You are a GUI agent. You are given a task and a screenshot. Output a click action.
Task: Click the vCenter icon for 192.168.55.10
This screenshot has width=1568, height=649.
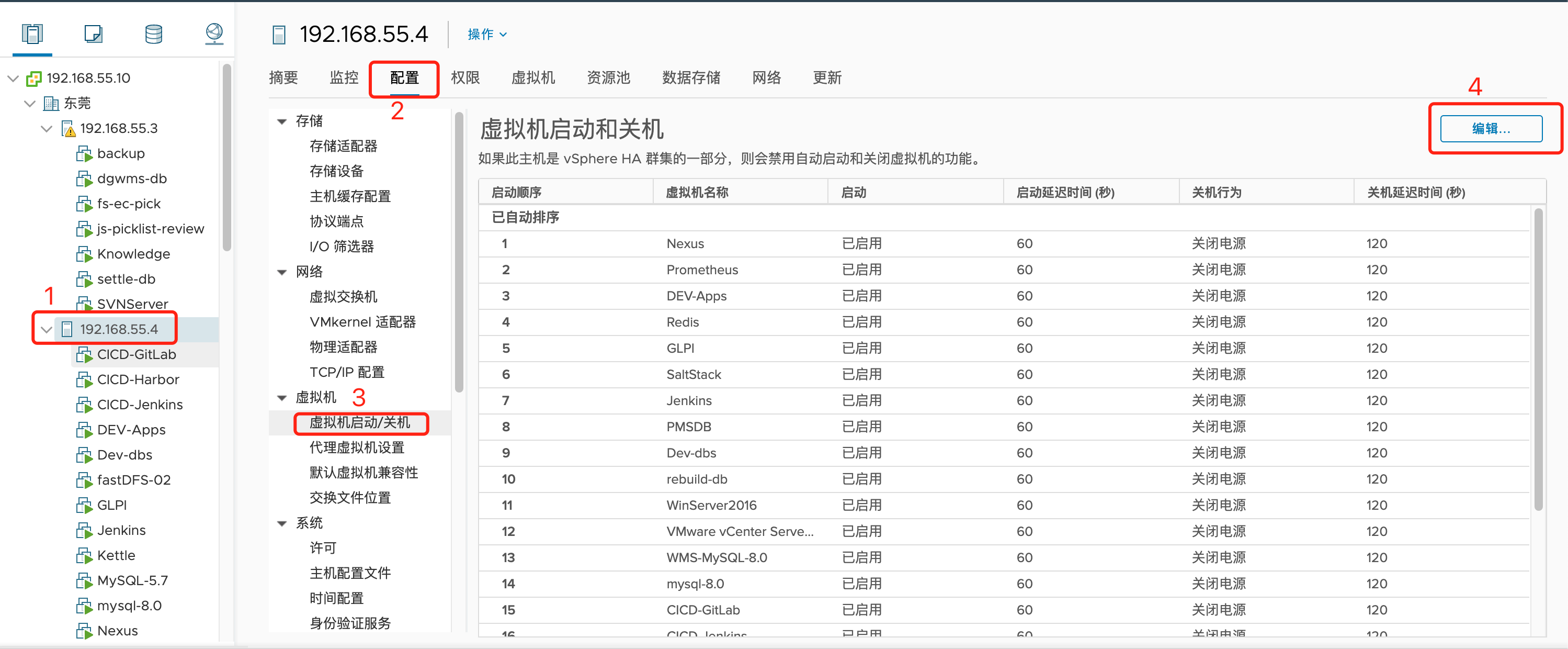pos(33,78)
